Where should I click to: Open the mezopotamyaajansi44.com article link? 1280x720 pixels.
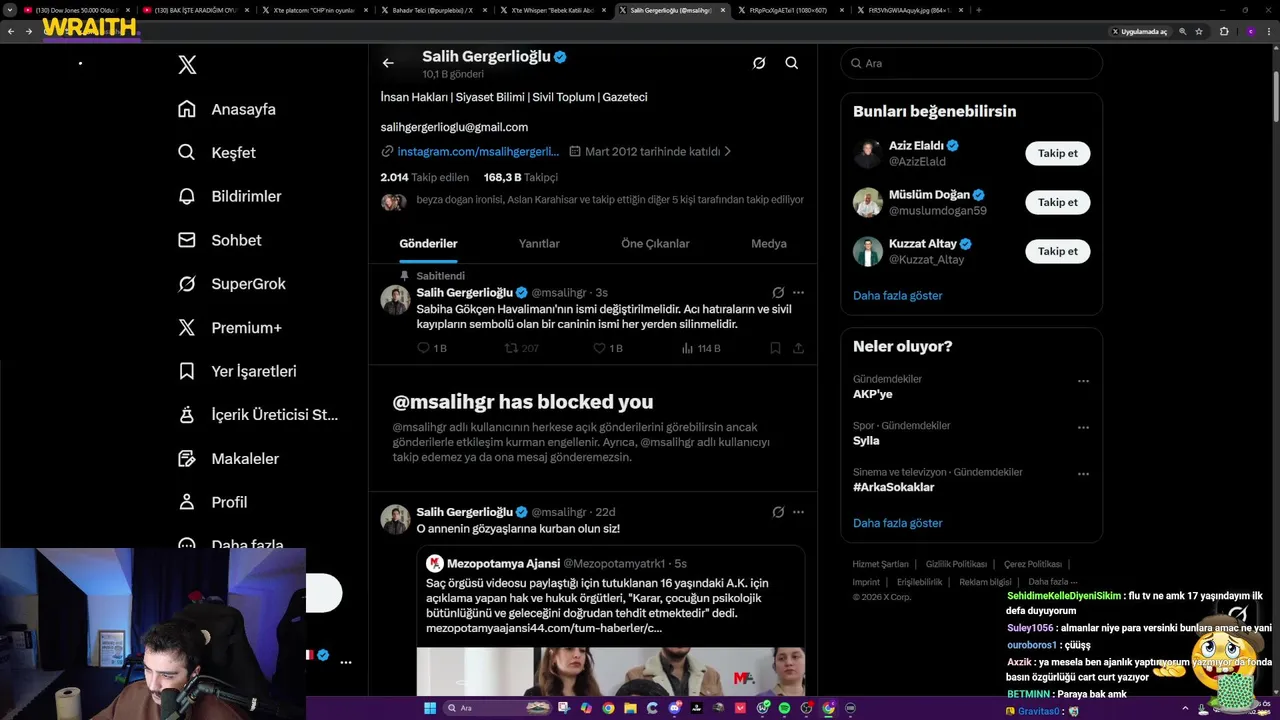(544, 628)
